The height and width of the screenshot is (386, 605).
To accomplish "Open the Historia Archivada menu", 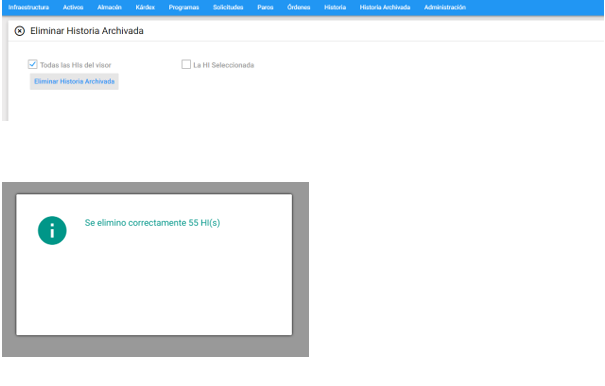I will (x=385, y=7).
